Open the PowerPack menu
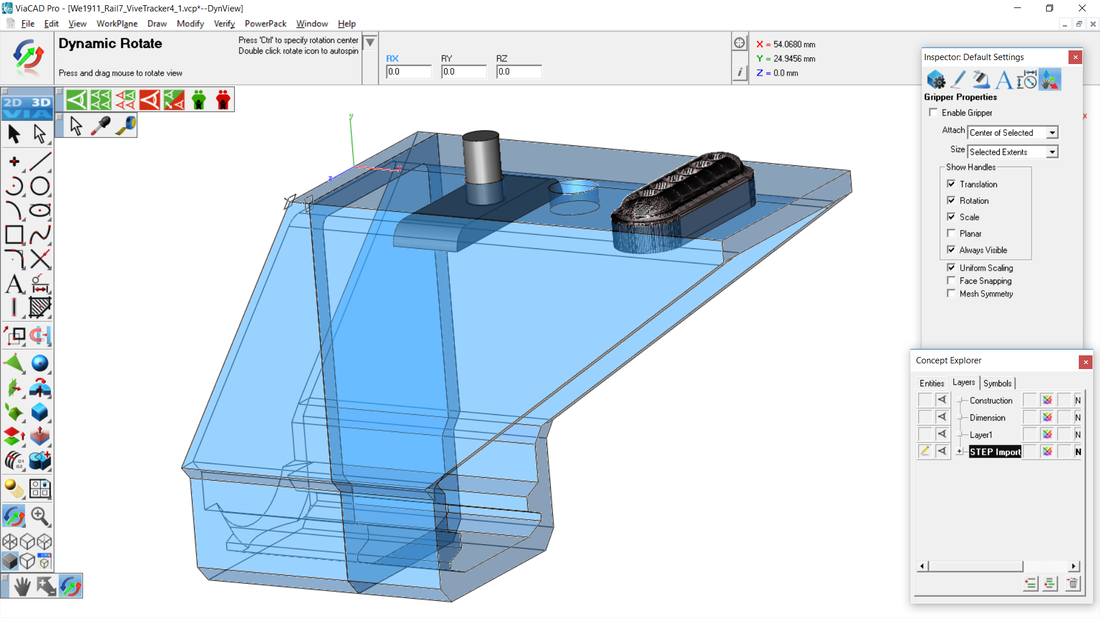The width and height of the screenshot is (1100, 618). coord(265,23)
